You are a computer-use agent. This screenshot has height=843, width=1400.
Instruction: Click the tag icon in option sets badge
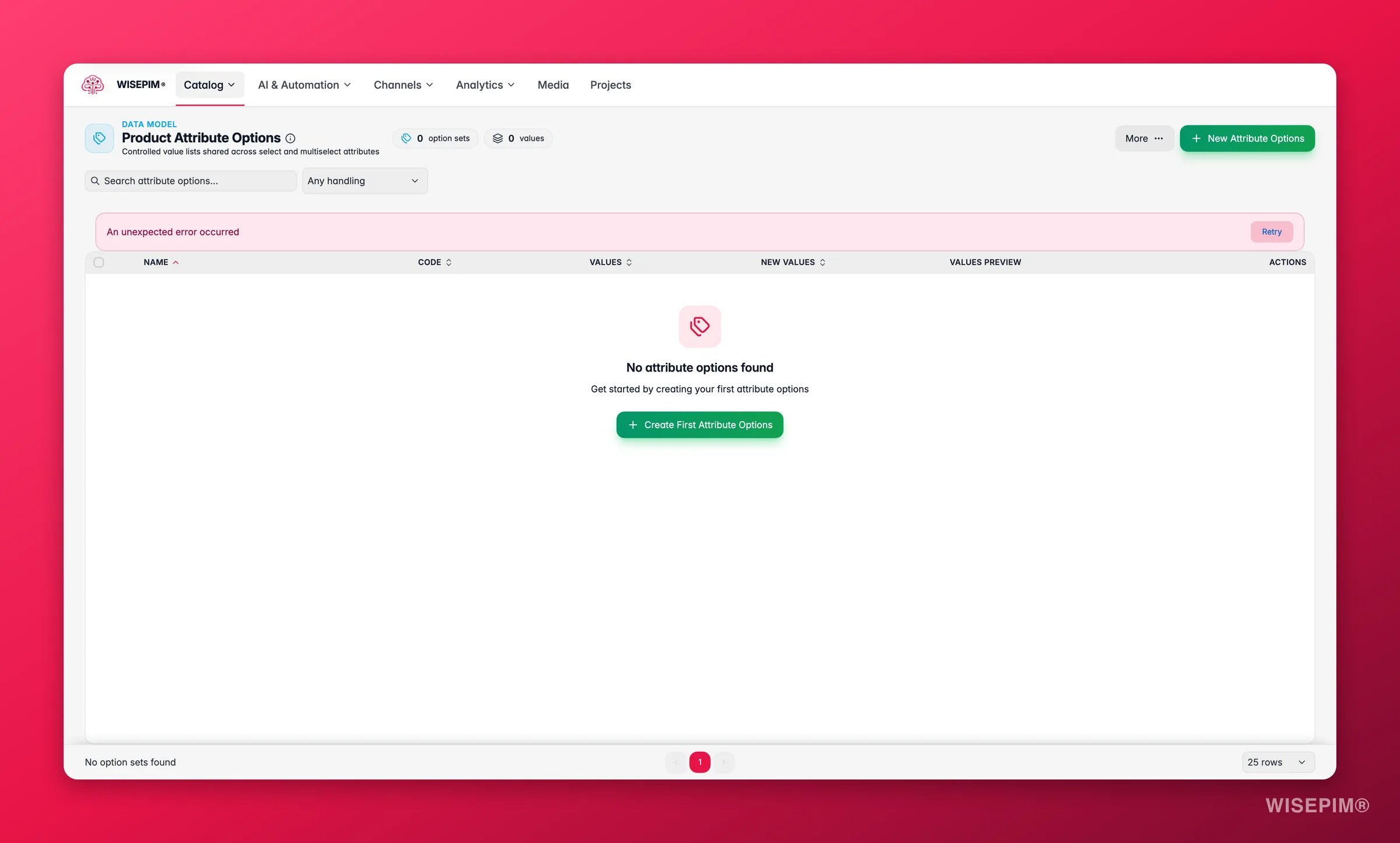pos(407,138)
